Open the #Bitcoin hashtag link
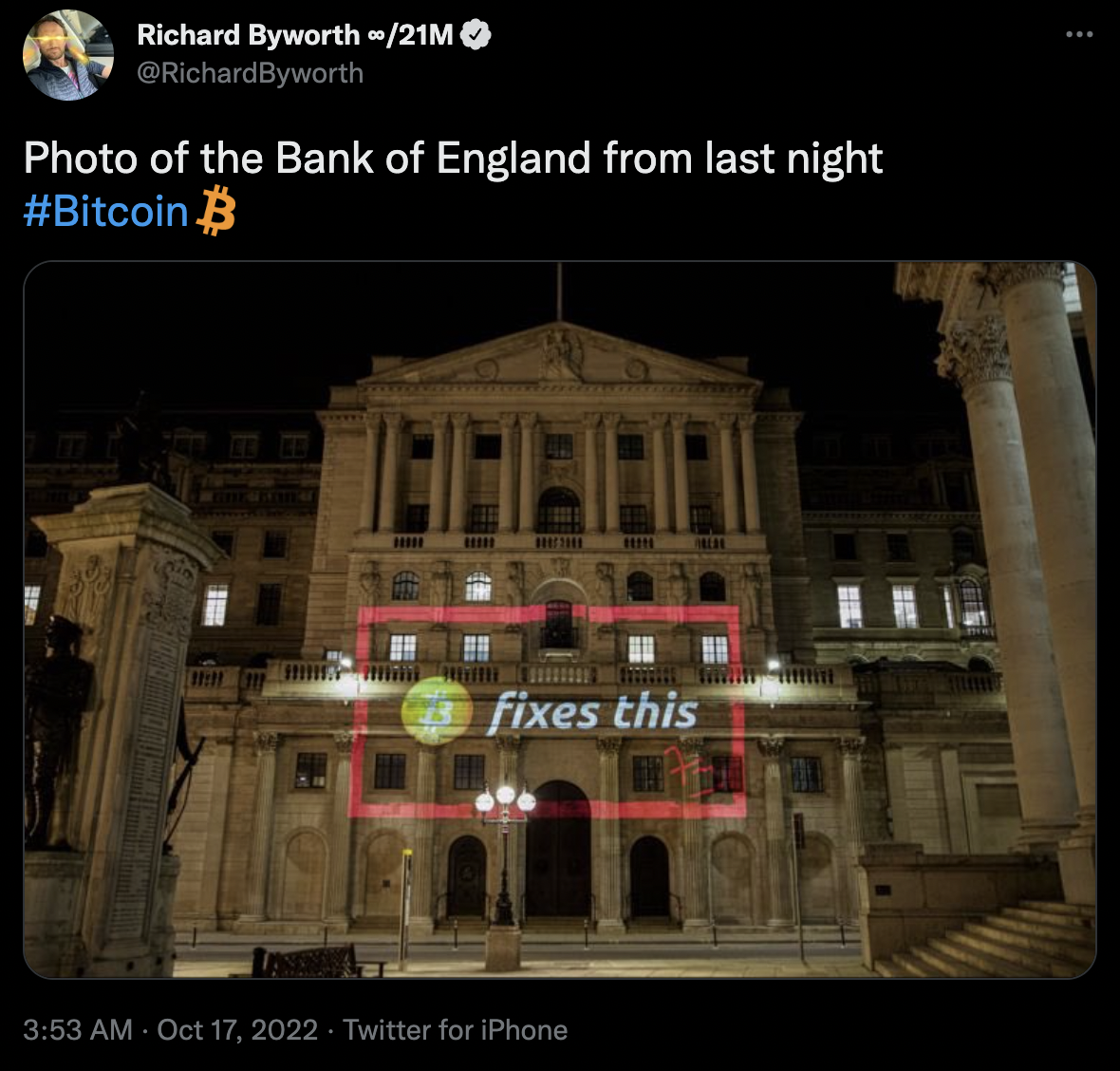This screenshot has width=1120, height=1071. coord(105,211)
